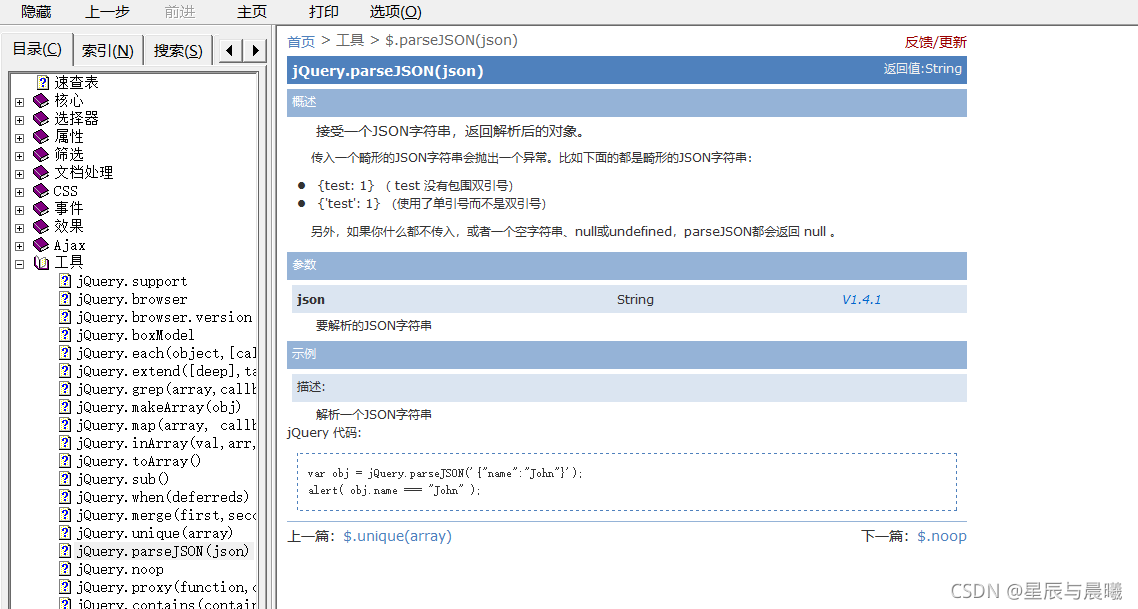Expand the 筛选 tree node

coord(20,156)
